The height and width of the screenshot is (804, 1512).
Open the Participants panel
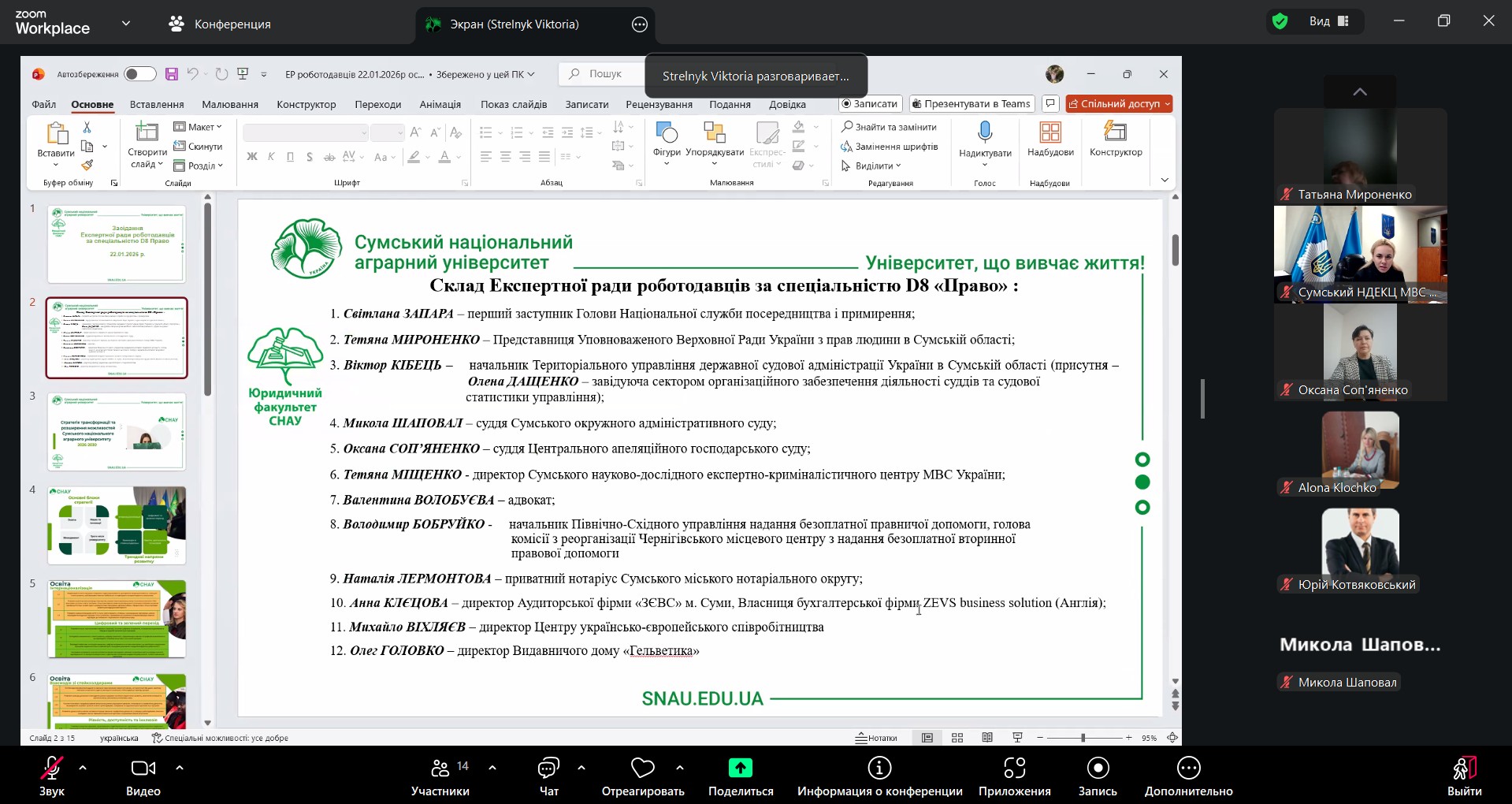(x=440, y=769)
